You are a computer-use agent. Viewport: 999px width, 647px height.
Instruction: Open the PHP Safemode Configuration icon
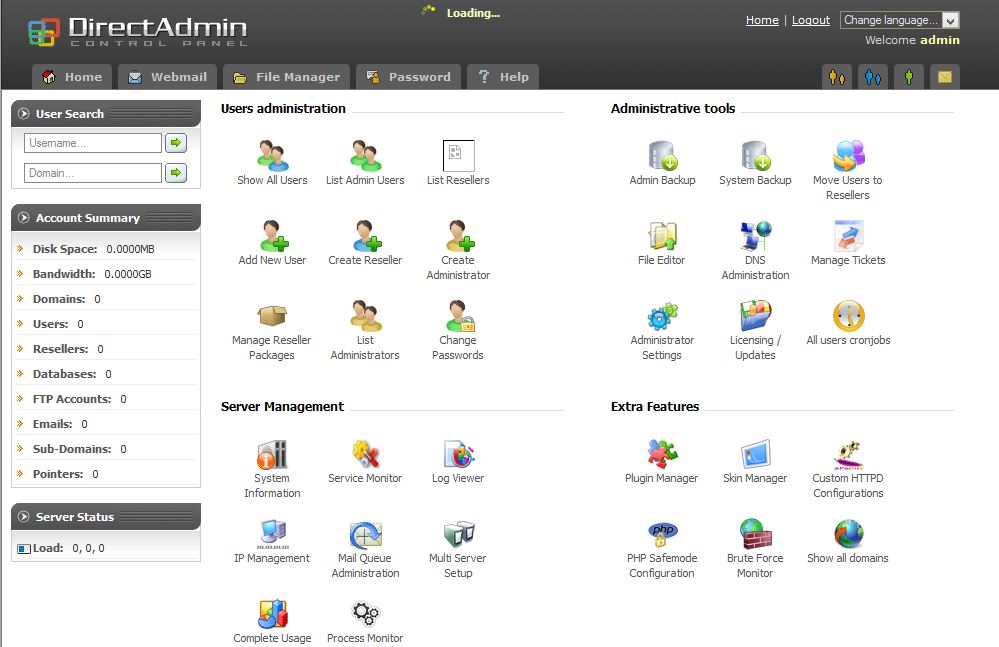click(x=662, y=535)
